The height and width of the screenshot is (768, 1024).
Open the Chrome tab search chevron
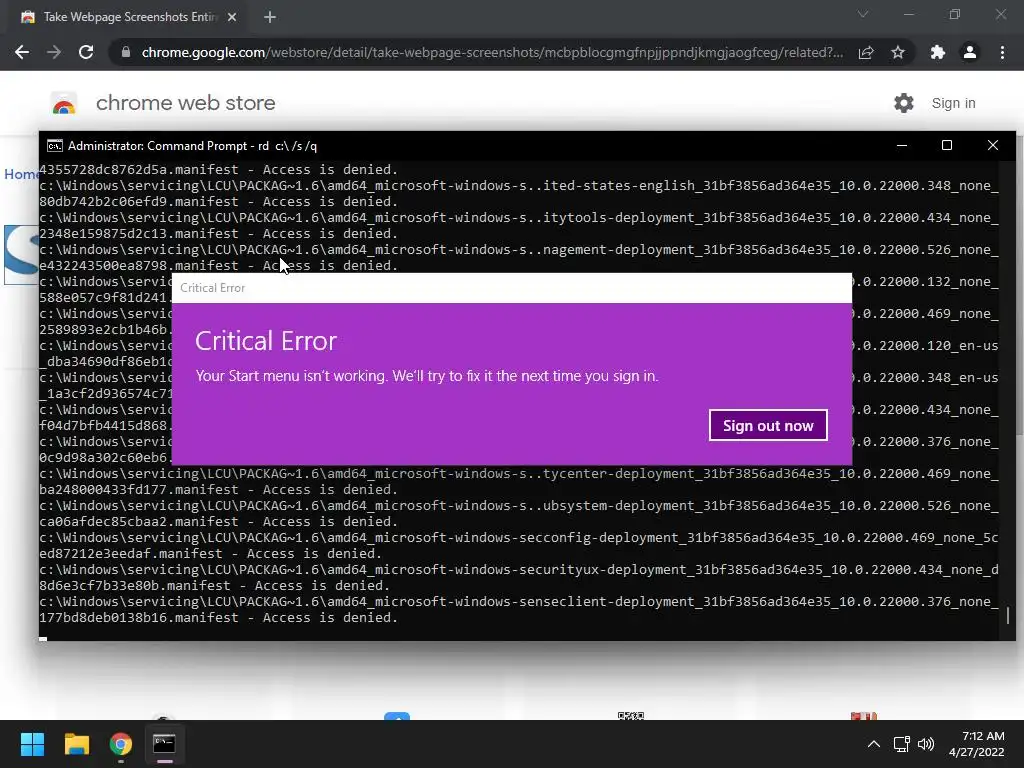(x=863, y=14)
